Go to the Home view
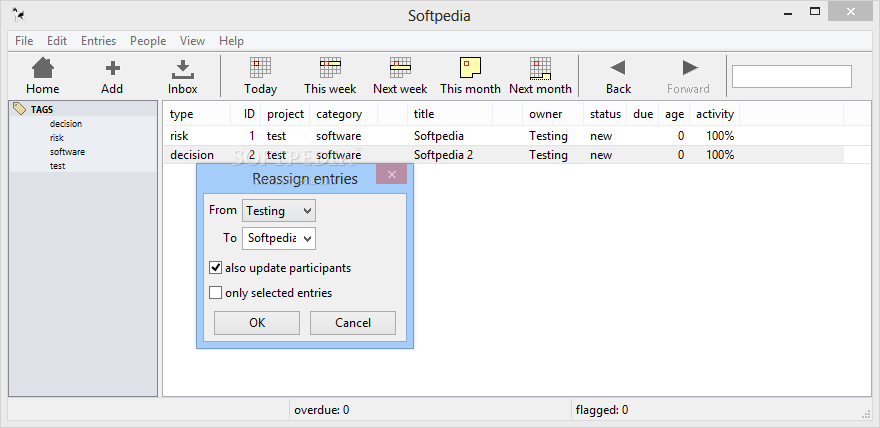The width and height of the screenshot is (880, 428). point(43,76)
